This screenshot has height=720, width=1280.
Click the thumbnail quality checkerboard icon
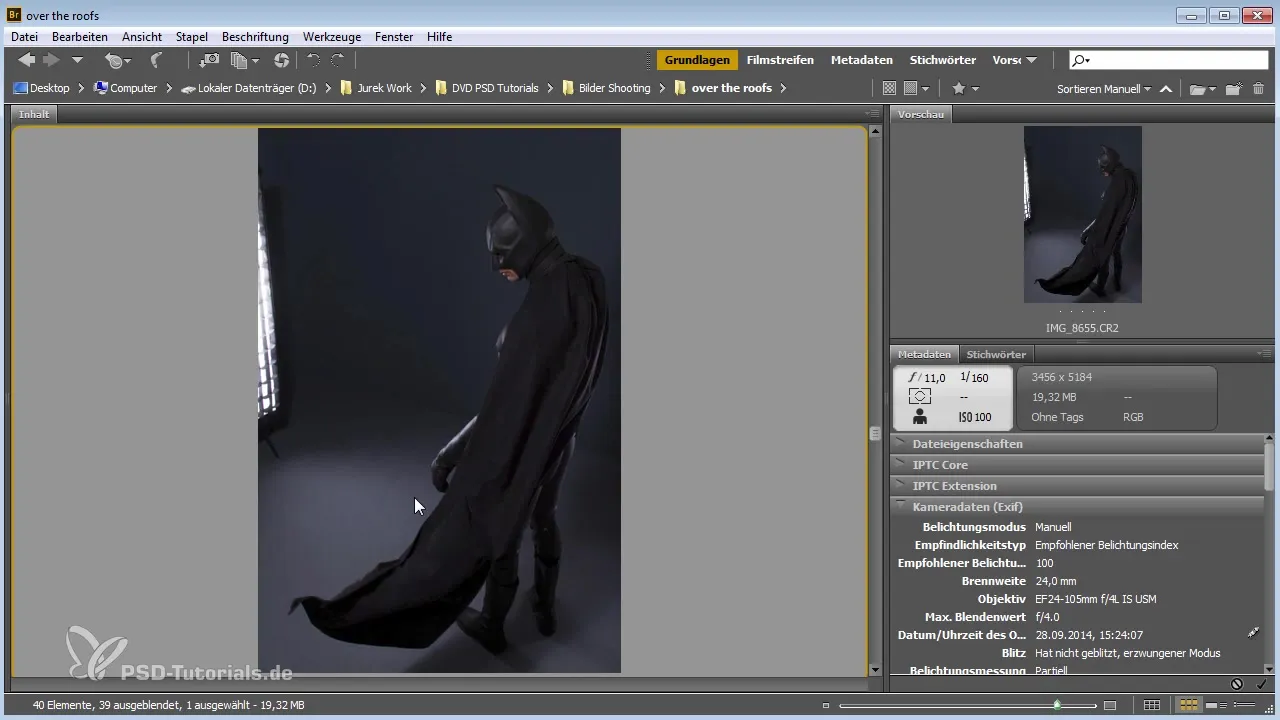click(889, 88)
